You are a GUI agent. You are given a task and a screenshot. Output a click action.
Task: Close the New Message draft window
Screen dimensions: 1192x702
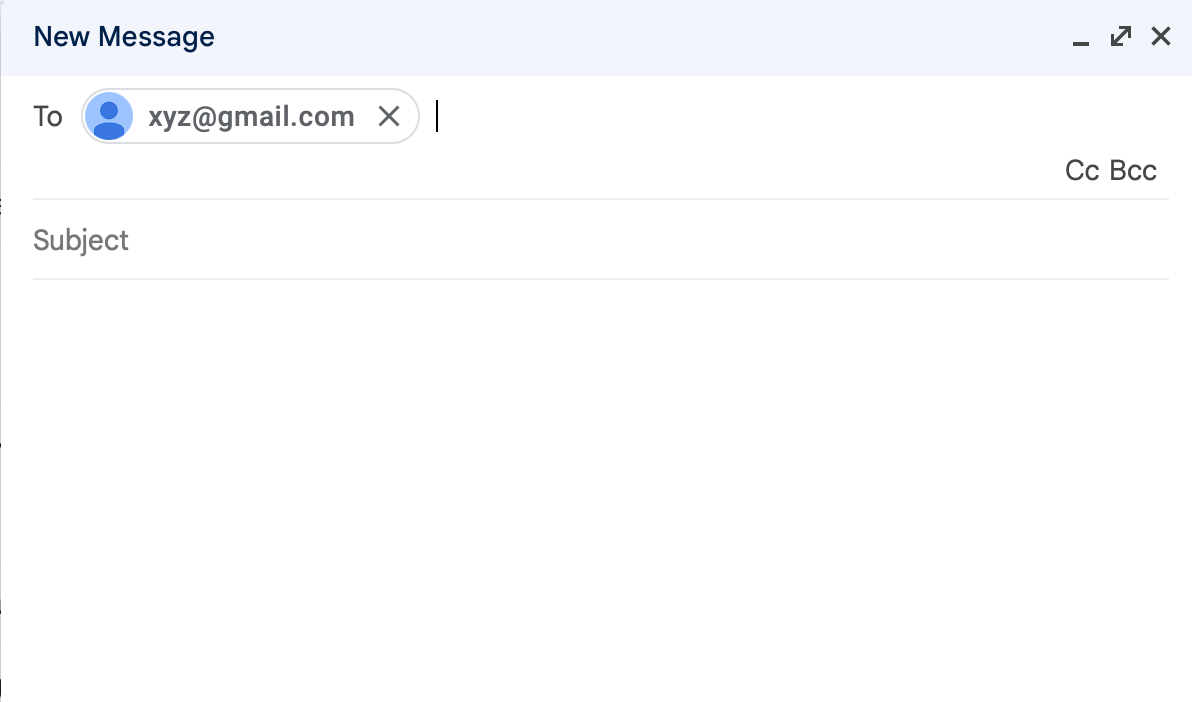(1160, 37)
